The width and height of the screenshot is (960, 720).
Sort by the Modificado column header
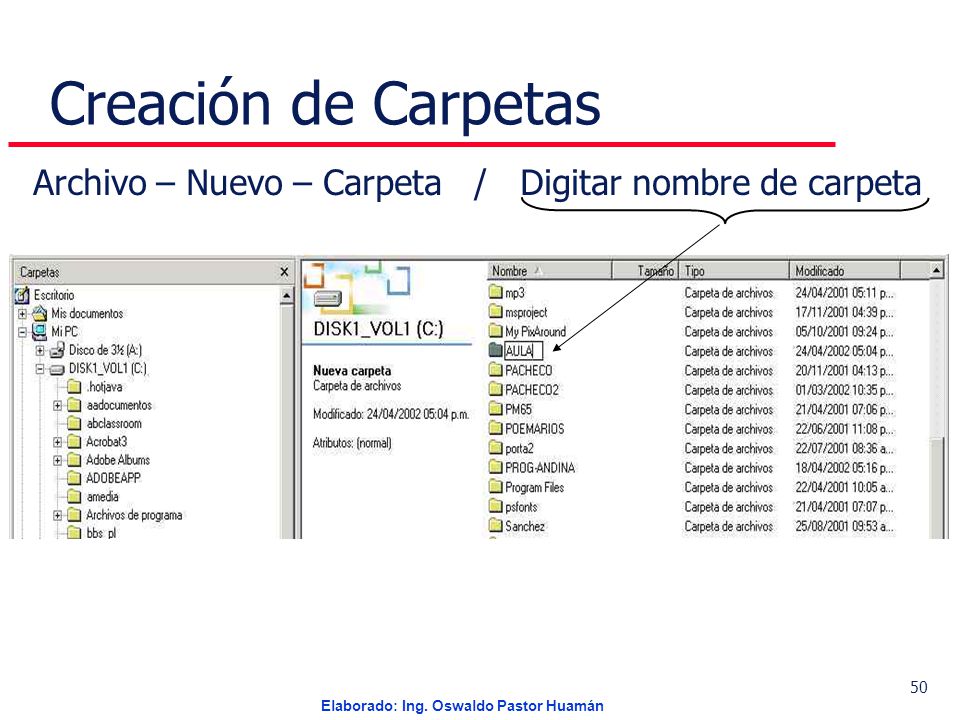[845, 271]
